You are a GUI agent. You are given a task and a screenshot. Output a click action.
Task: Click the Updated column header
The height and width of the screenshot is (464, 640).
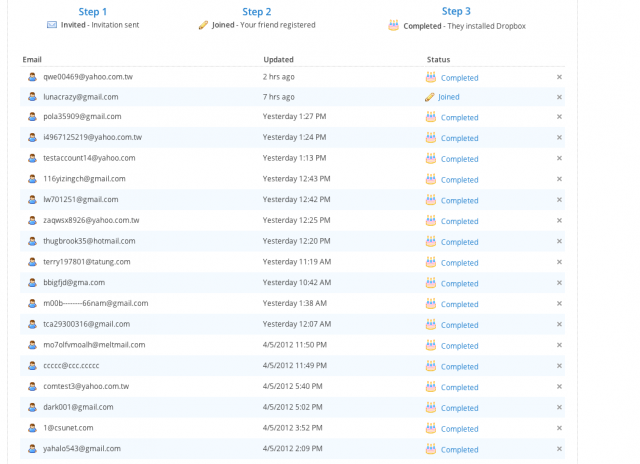[278, 60]
